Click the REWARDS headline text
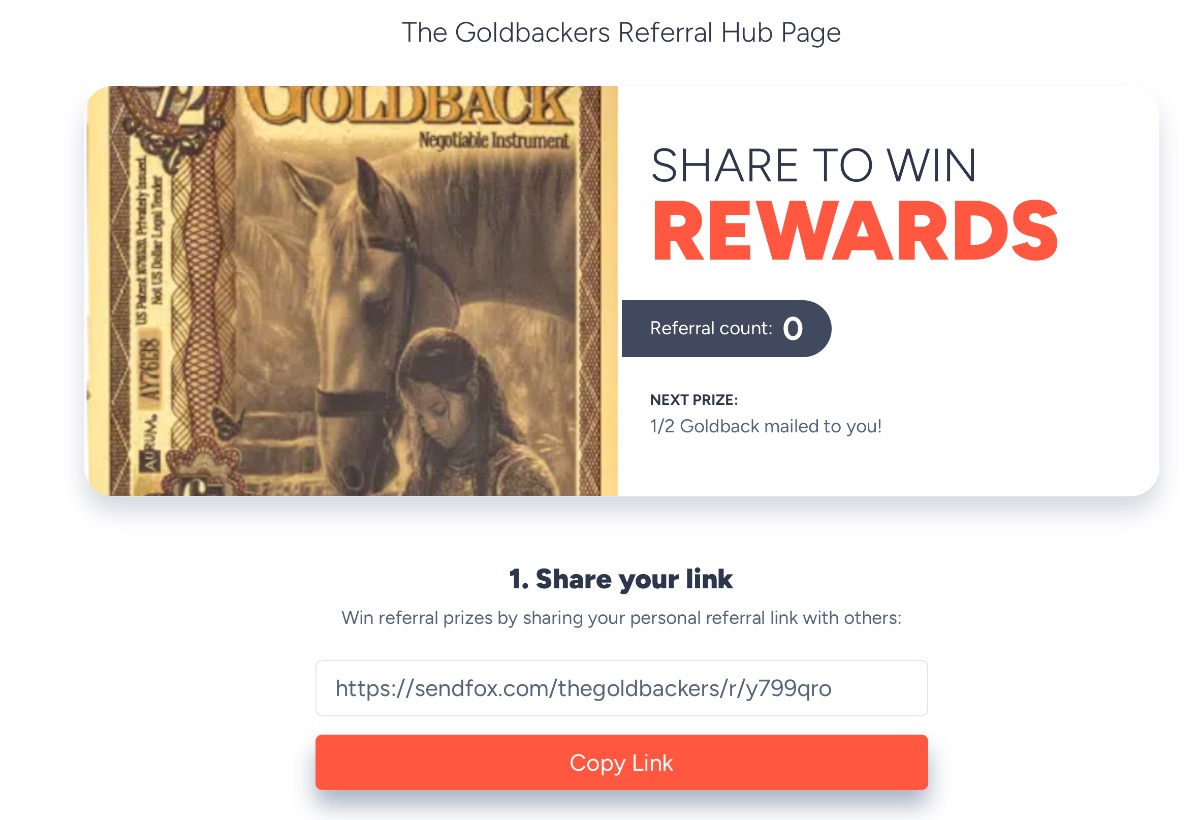Viewport: 1200px width, 820px height. coord(855,232)
